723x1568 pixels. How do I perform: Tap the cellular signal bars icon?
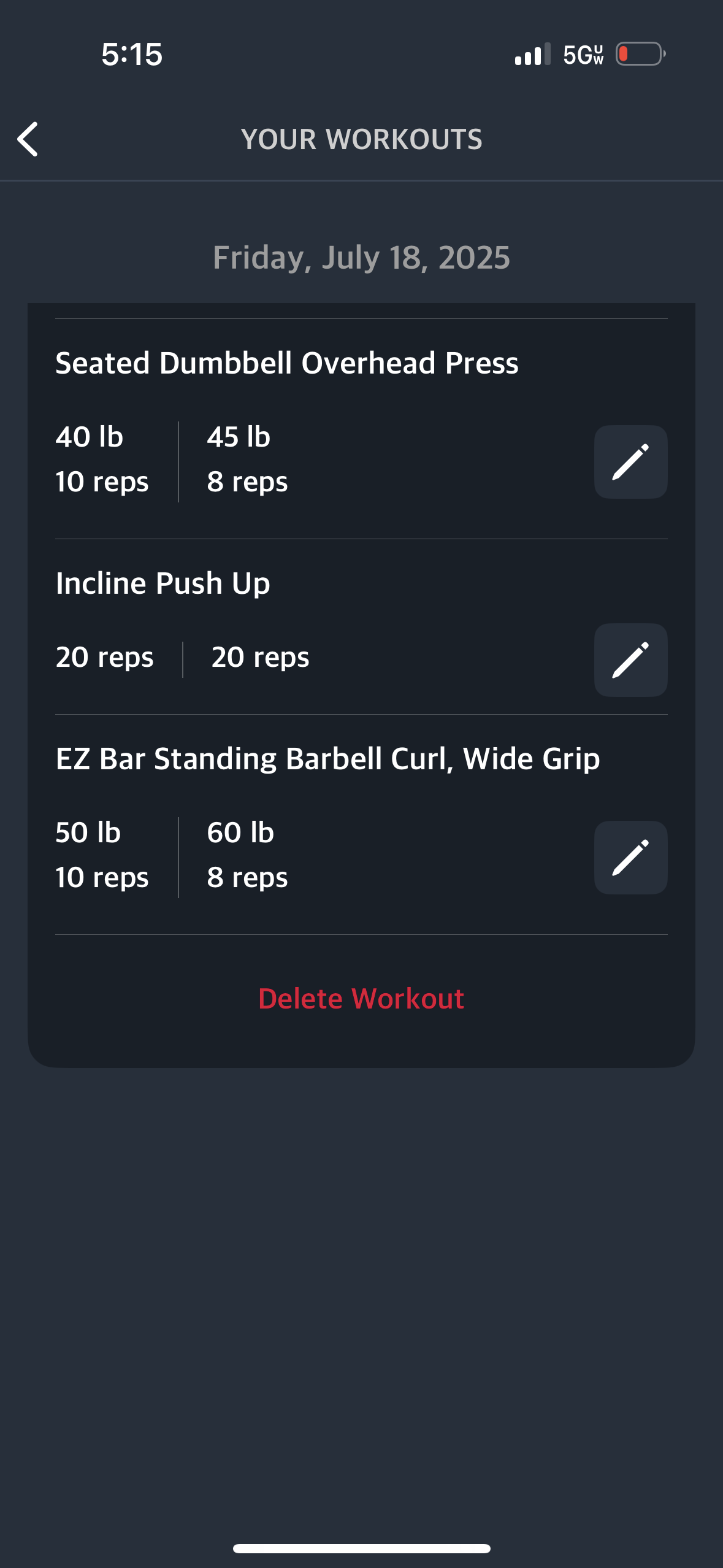tap(532, 54)
